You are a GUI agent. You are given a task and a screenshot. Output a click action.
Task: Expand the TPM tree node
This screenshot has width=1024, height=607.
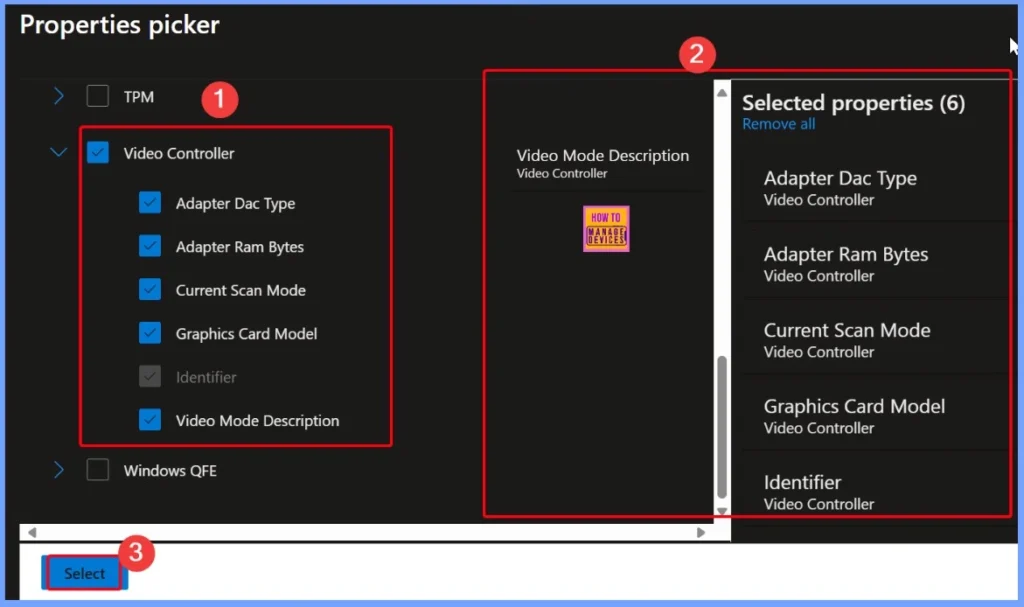click(59, 97)
